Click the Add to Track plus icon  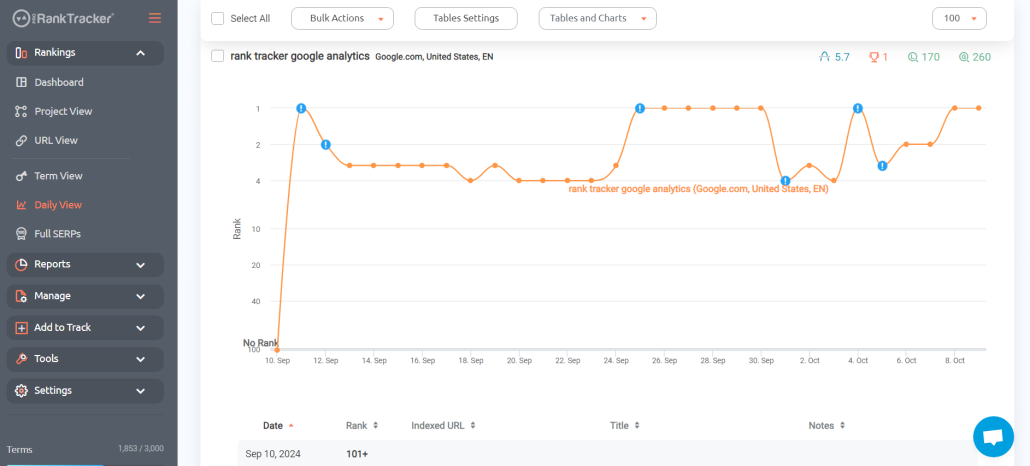[21, 327]
